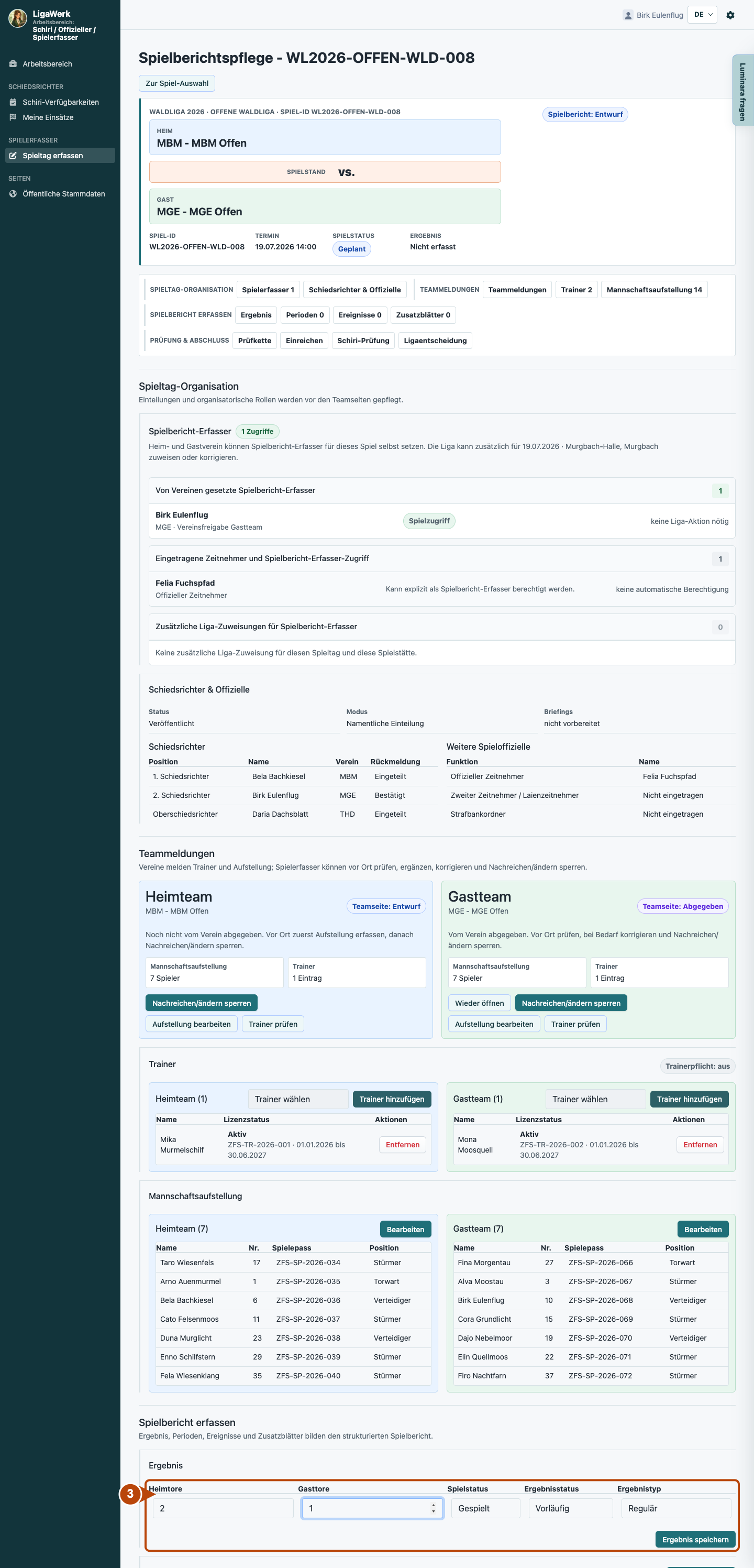The image size is (754, 1568).
Task: Open settings gear icon in header
Action: click(x=730, y=15)
